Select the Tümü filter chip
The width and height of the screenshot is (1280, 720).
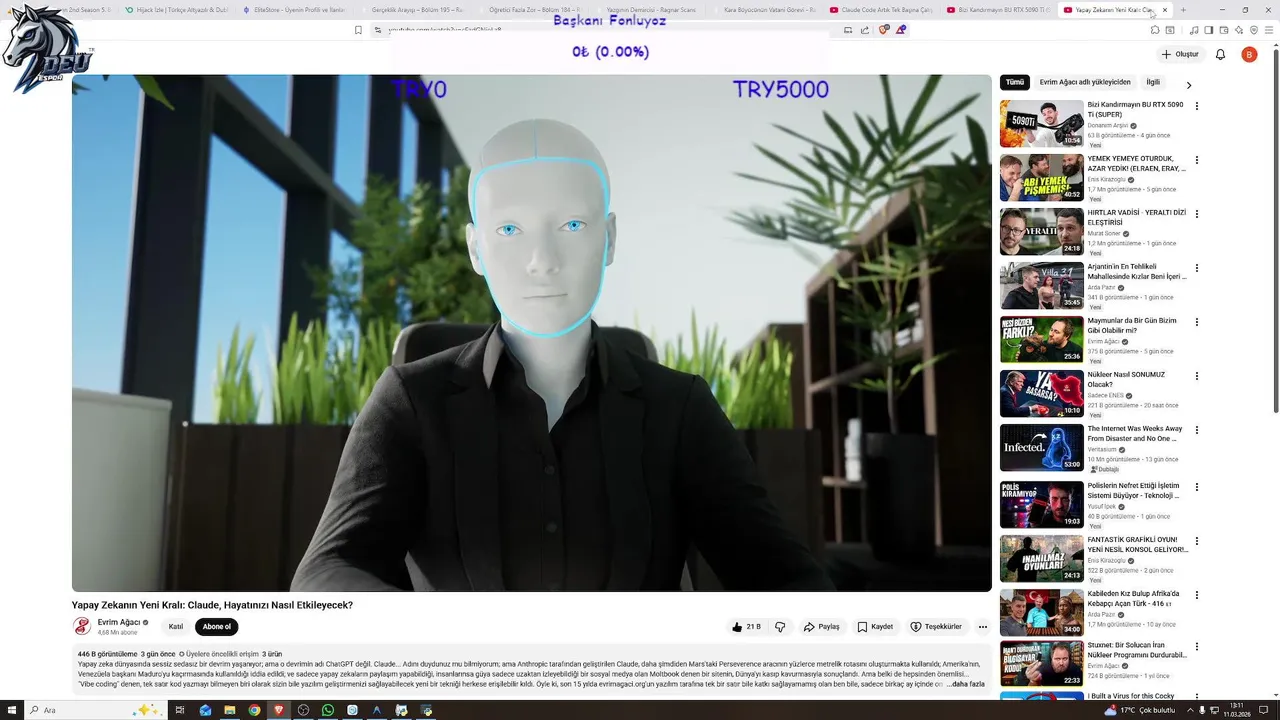tap(1015, 82)
